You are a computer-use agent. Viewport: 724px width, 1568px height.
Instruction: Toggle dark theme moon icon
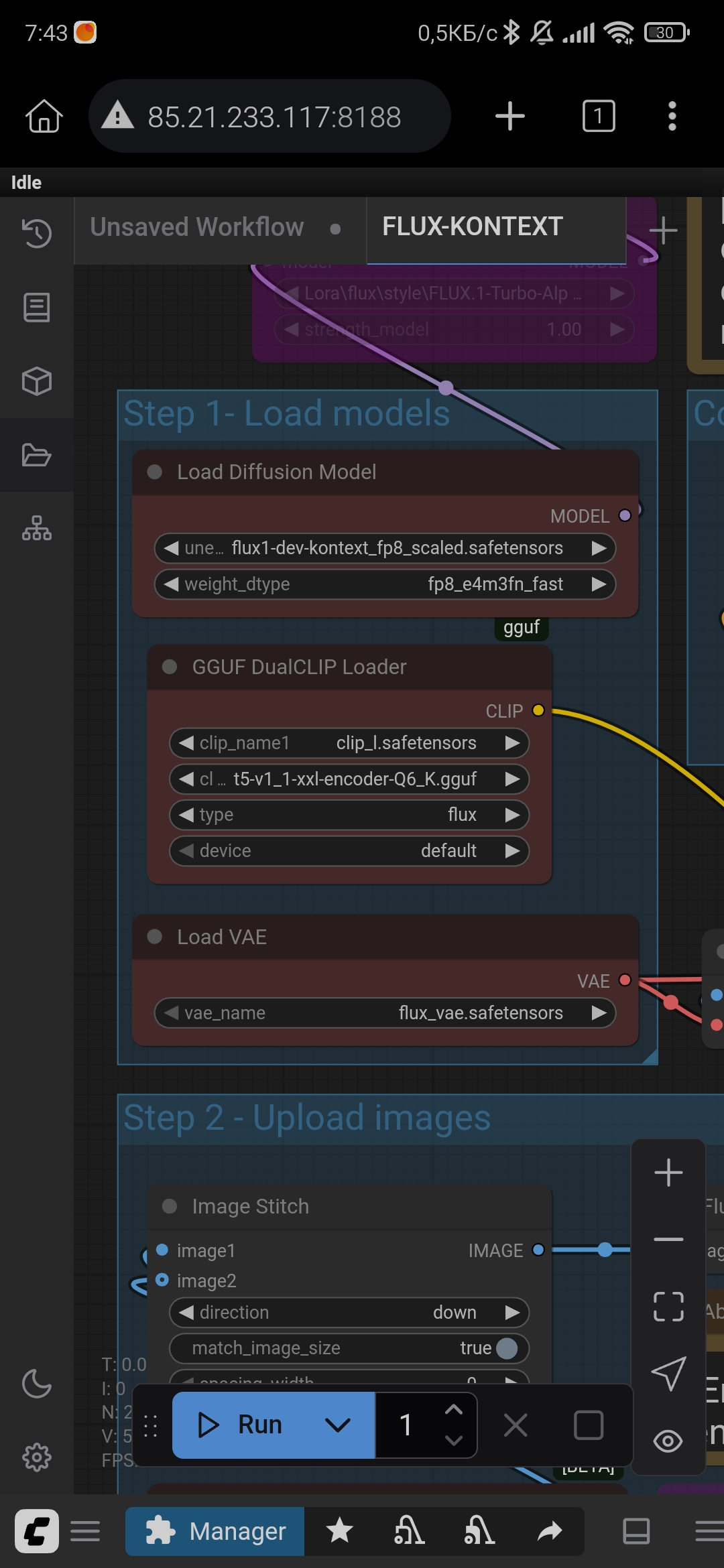[37, 1384]
